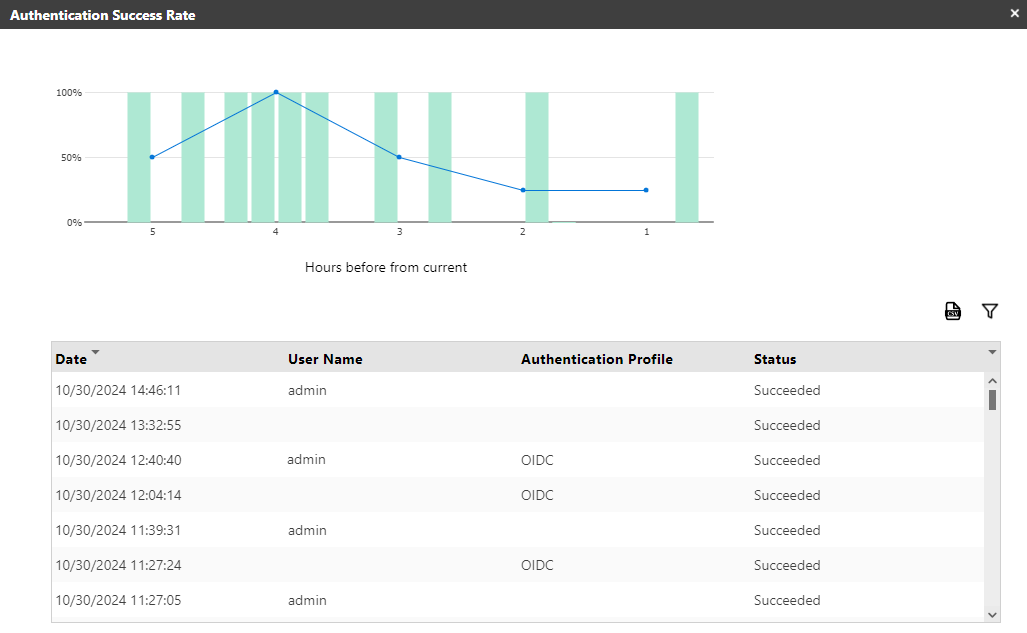1027x633 pixels.
Task: Click the User Name column header
Action: pyautogui.click(x=325, y=359)
